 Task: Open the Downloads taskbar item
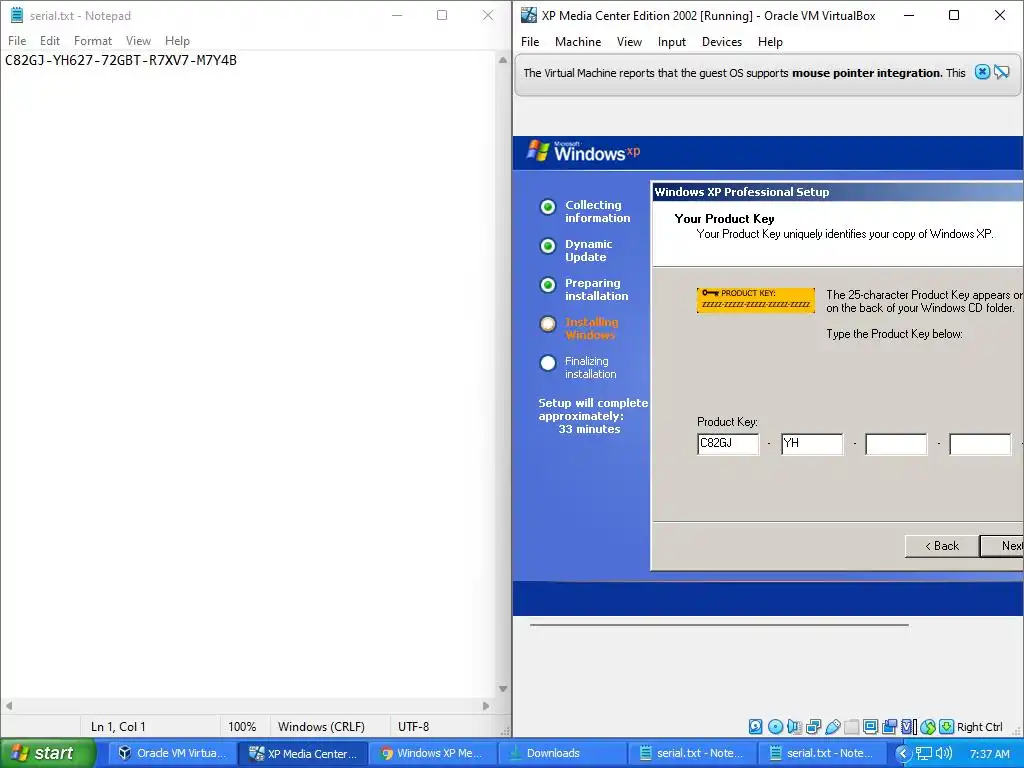click(562, 753)
